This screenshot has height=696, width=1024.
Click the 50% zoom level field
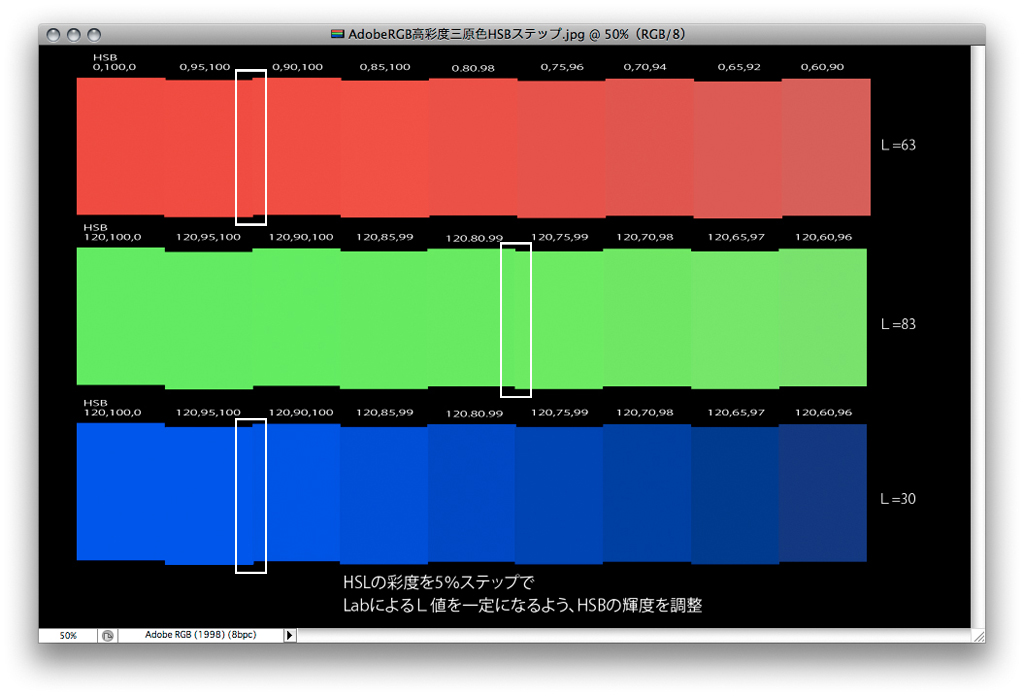coord(68,635)
